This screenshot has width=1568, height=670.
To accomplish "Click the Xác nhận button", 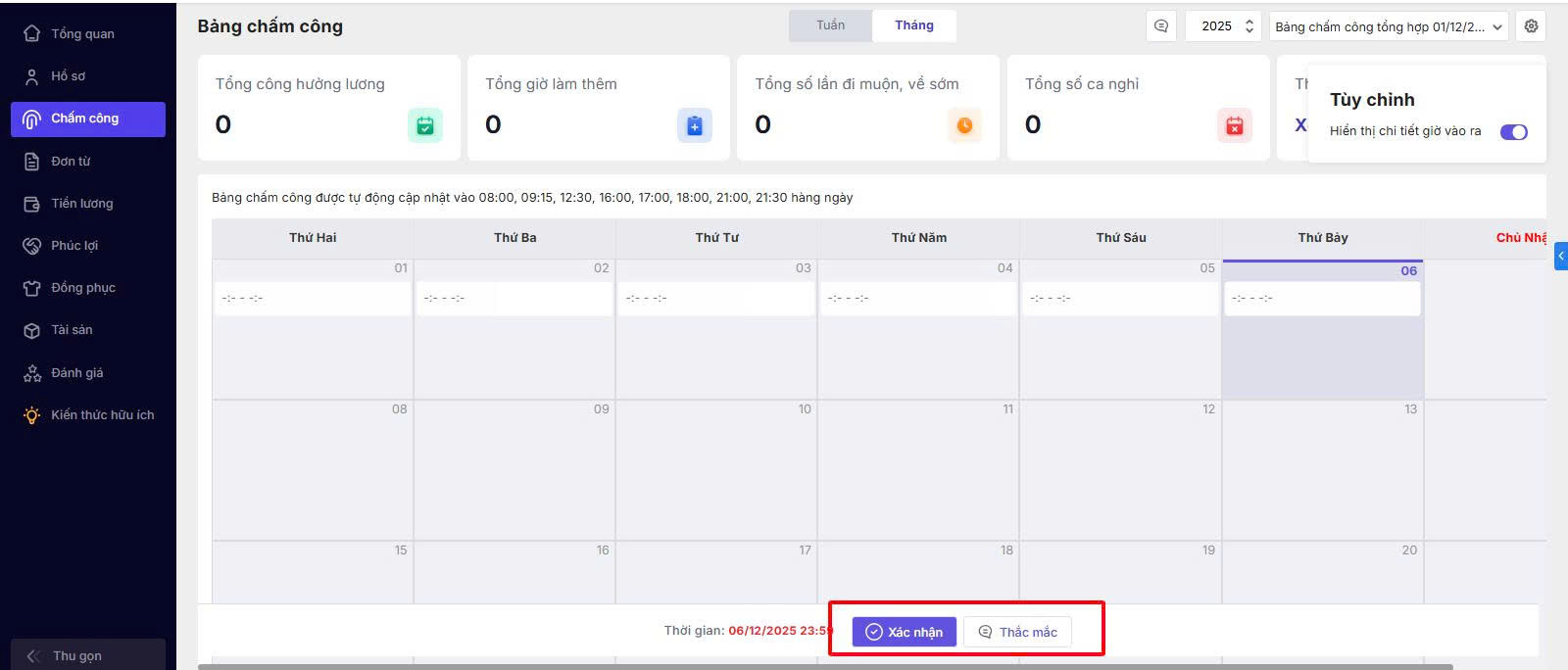I will click(904, 632).
